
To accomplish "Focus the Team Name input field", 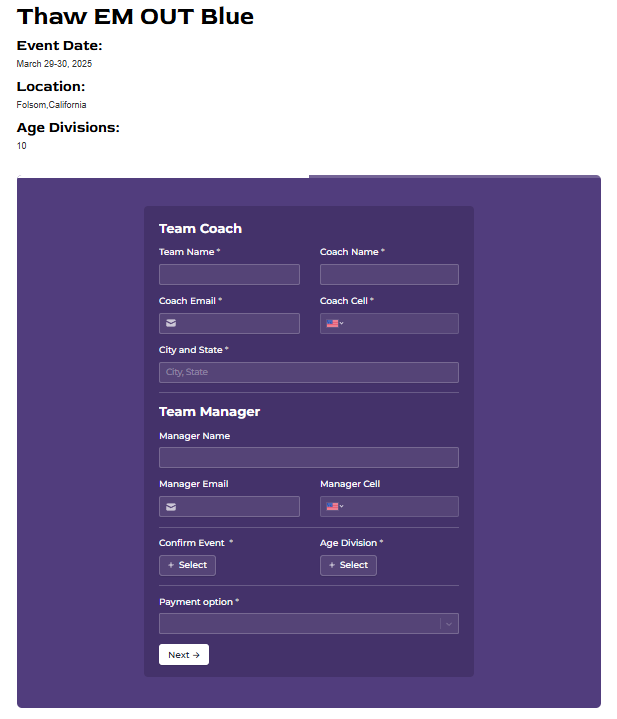I will pos(229,275).
